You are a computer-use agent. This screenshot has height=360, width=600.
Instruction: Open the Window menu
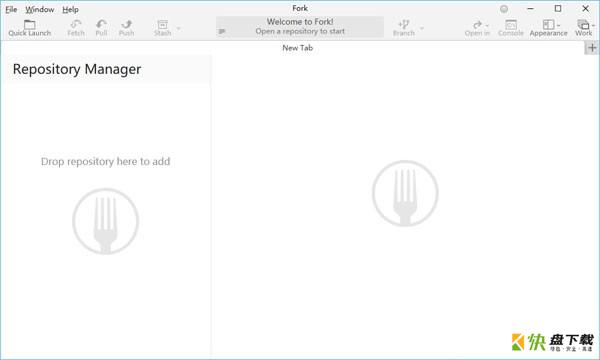tap(40, 10)
